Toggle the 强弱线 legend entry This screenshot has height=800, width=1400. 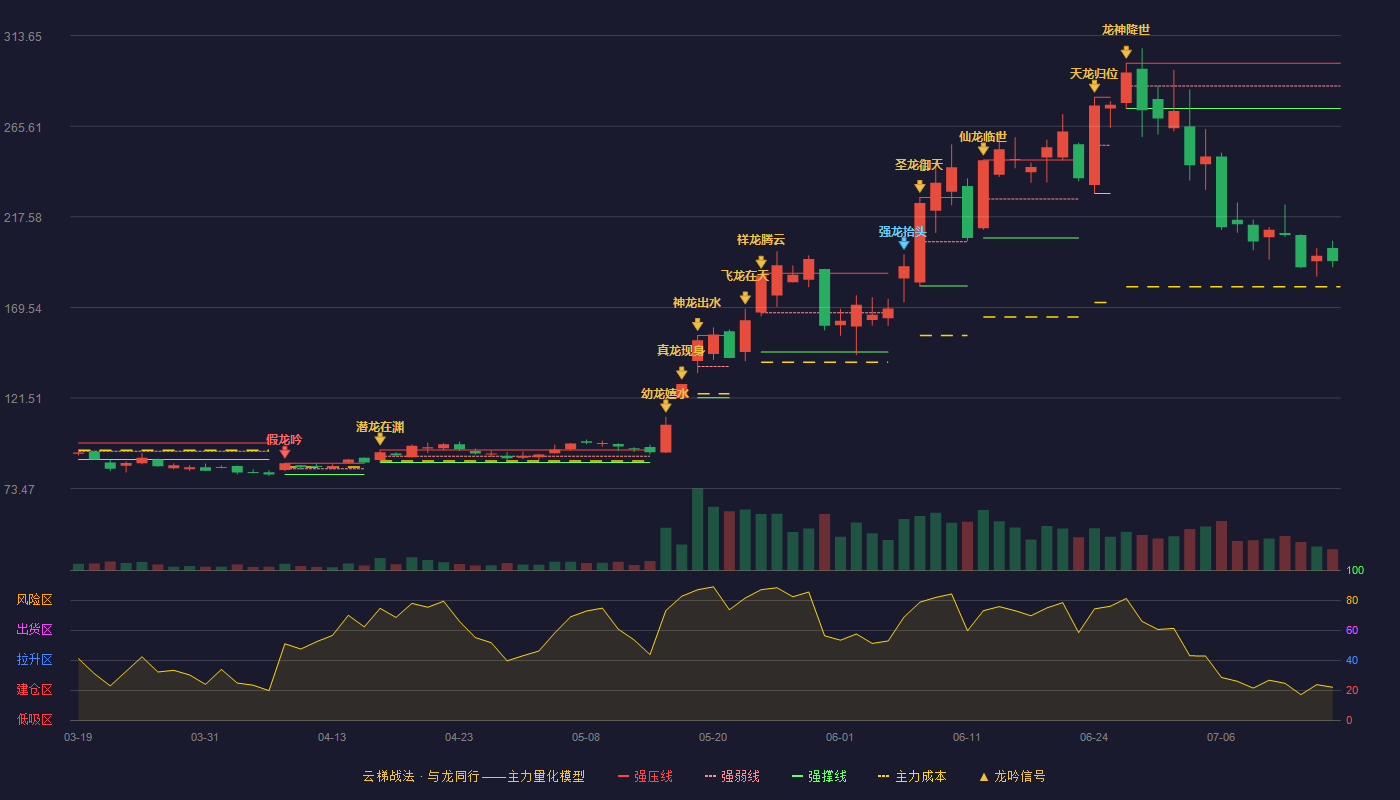732,776
